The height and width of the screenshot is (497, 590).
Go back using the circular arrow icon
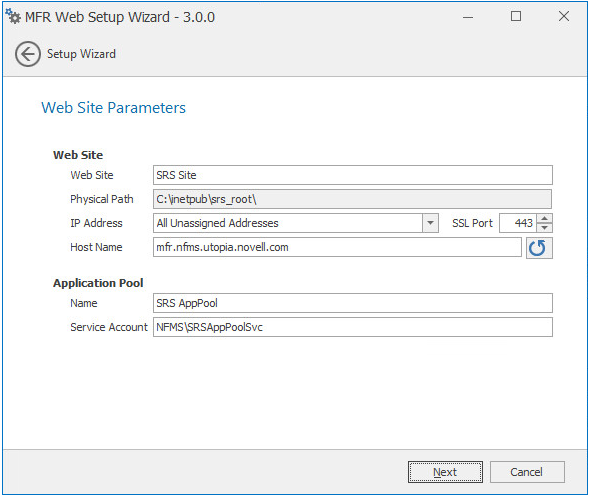point(27,54)
